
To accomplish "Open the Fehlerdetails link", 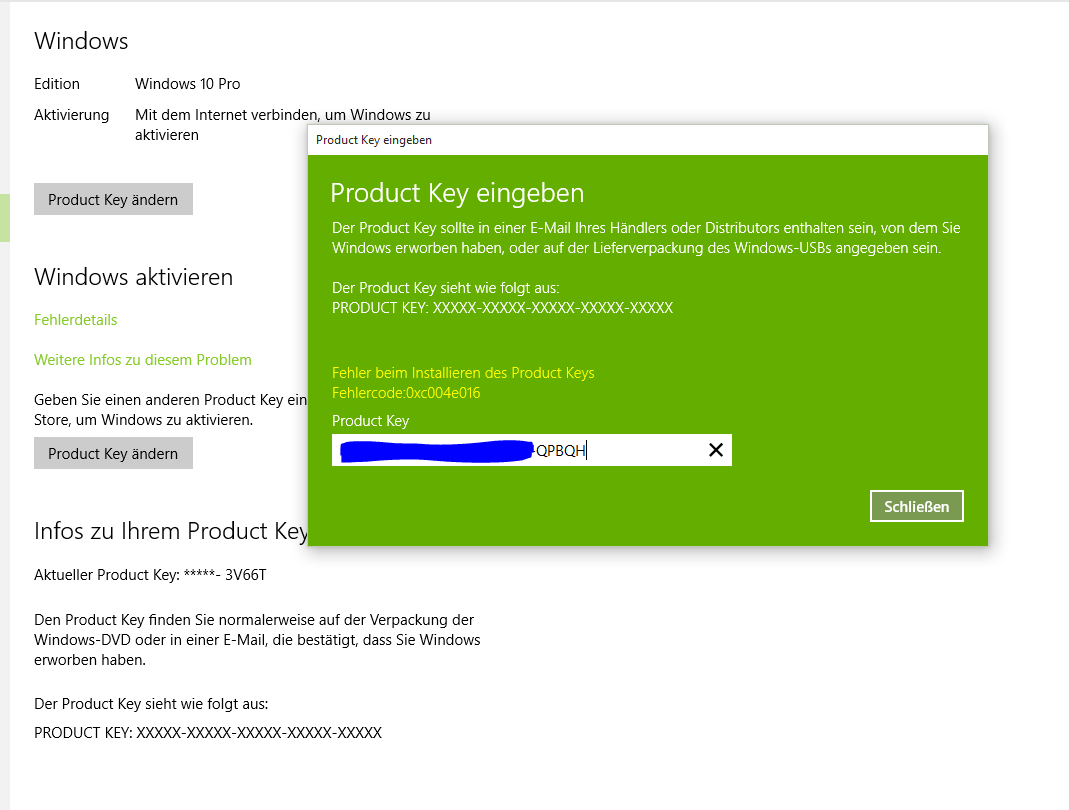I will 76,320.
